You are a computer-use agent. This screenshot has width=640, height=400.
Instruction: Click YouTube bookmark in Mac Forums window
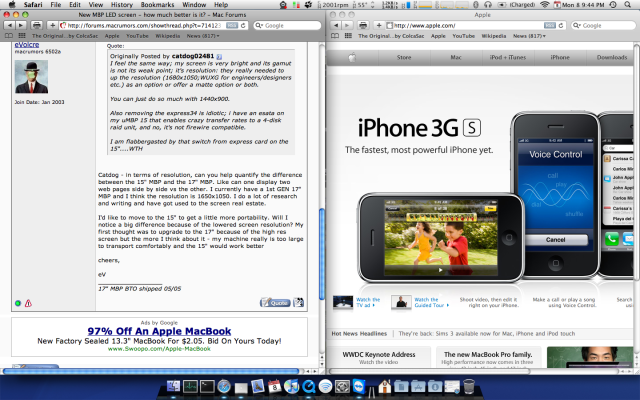(137, 36)
